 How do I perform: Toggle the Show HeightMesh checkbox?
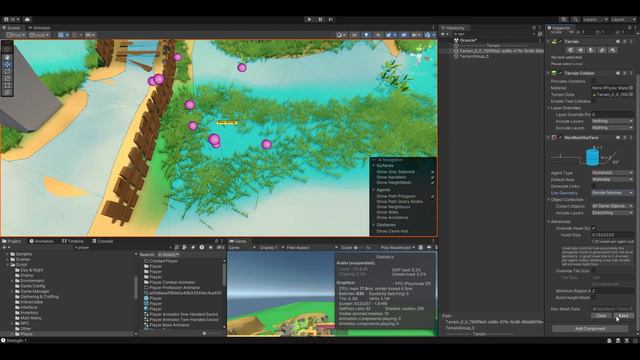[432, 182]
